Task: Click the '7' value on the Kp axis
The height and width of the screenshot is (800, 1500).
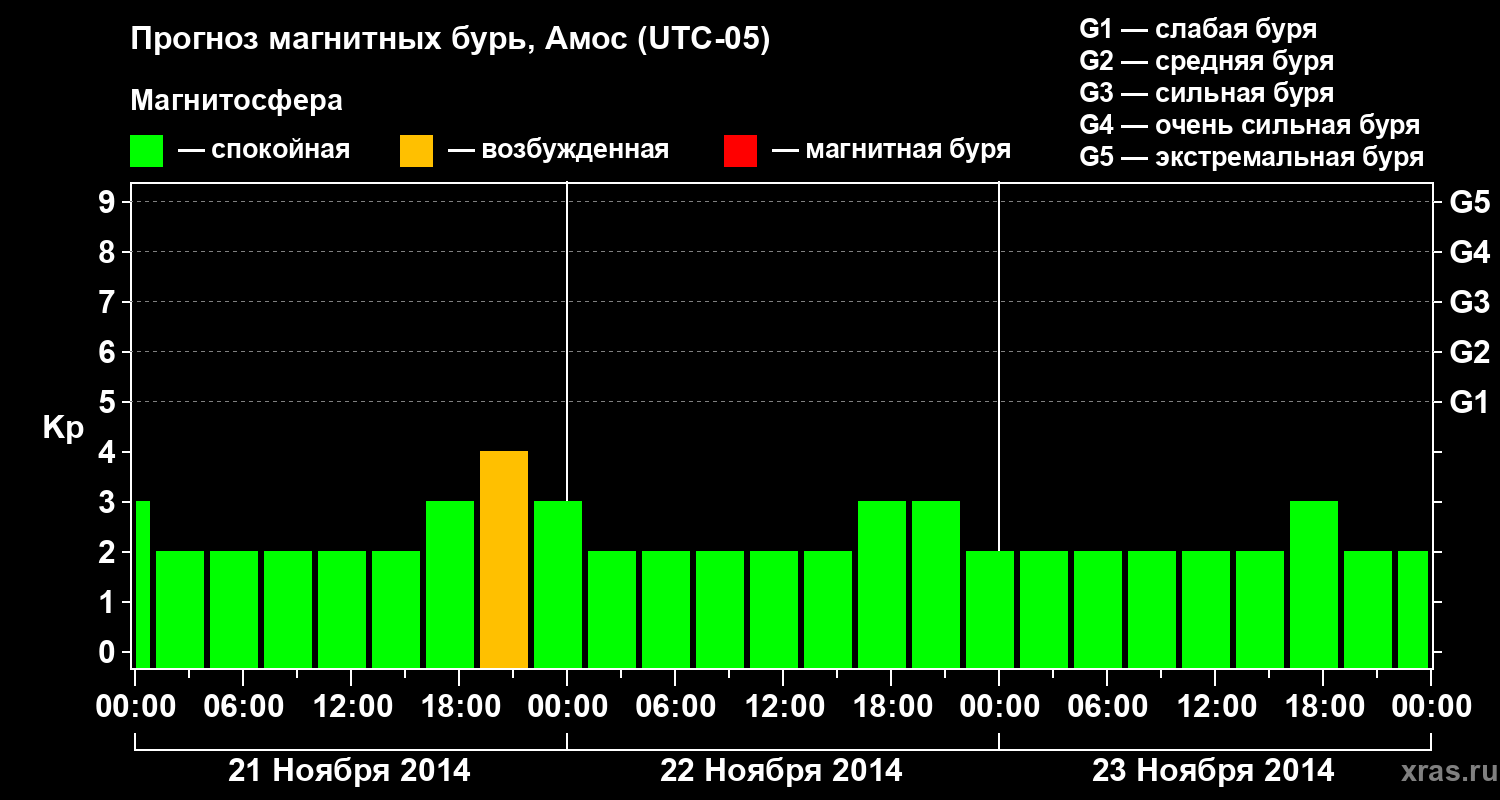Action: click(109, 303)
